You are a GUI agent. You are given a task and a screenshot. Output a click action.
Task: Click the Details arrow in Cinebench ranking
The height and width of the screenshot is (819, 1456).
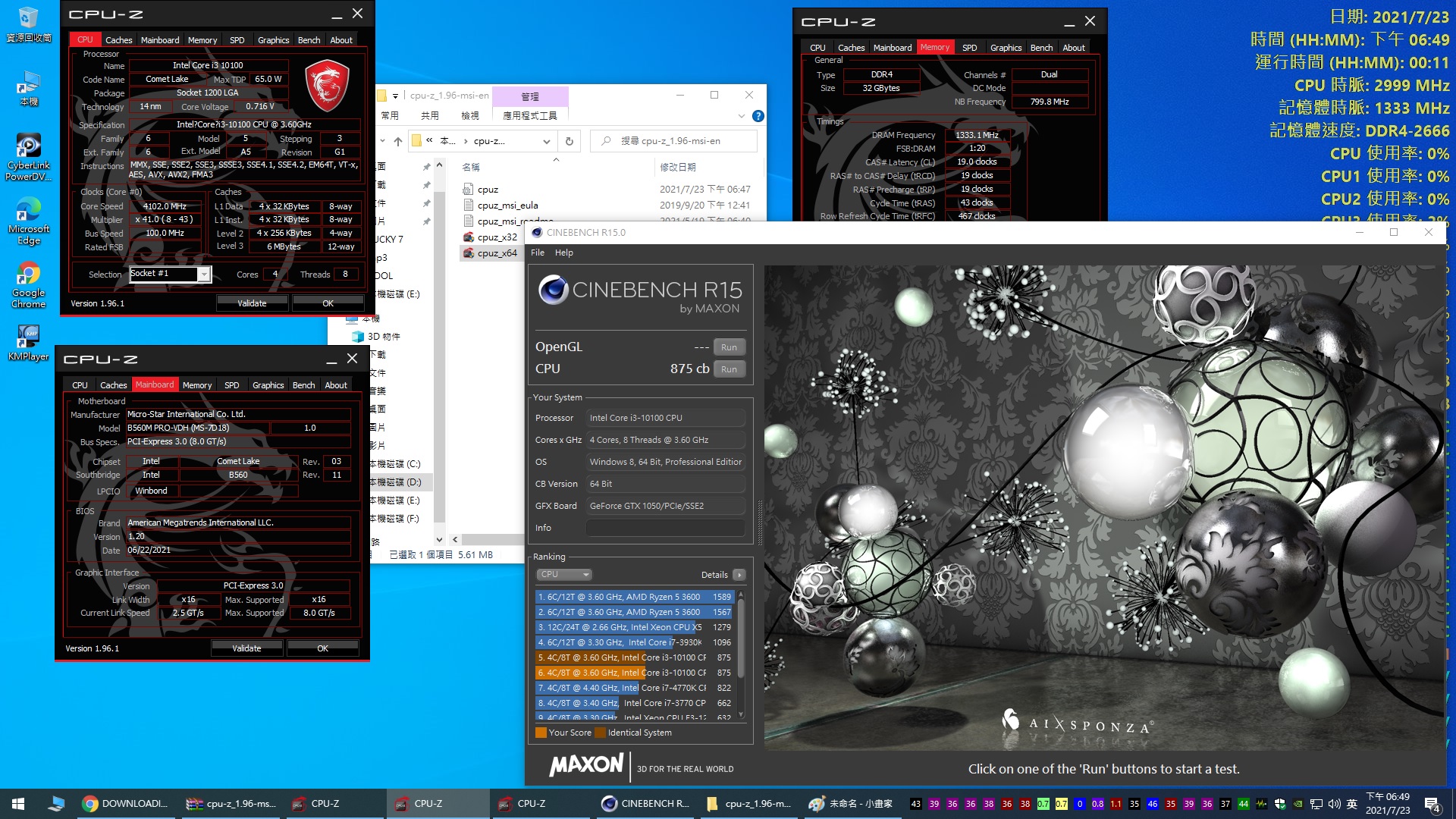739,575
